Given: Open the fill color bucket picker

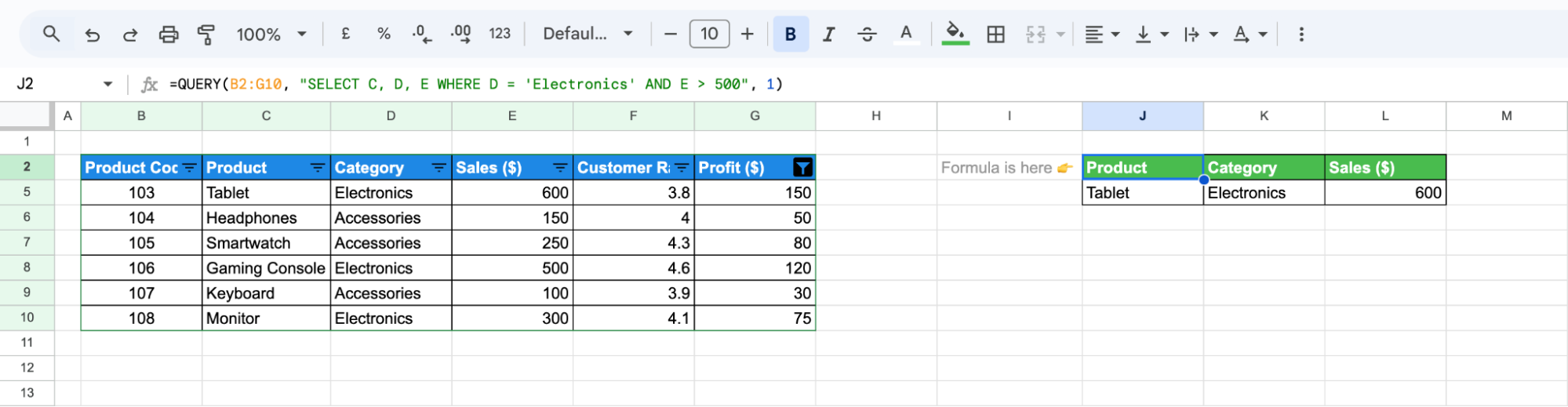Looking at the screenshot, I should pos(955,34).
